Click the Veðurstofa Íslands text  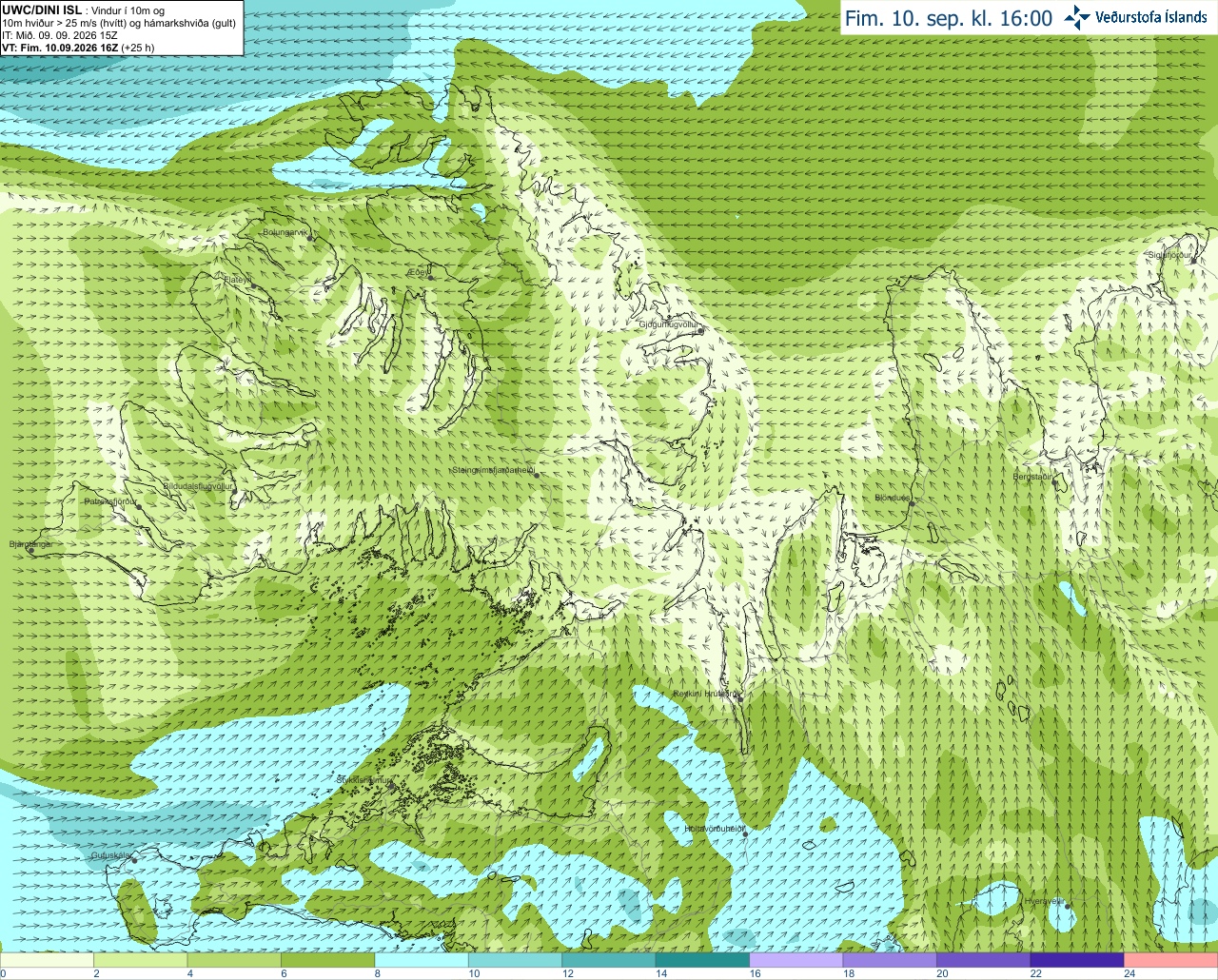tap(1150, 17)
